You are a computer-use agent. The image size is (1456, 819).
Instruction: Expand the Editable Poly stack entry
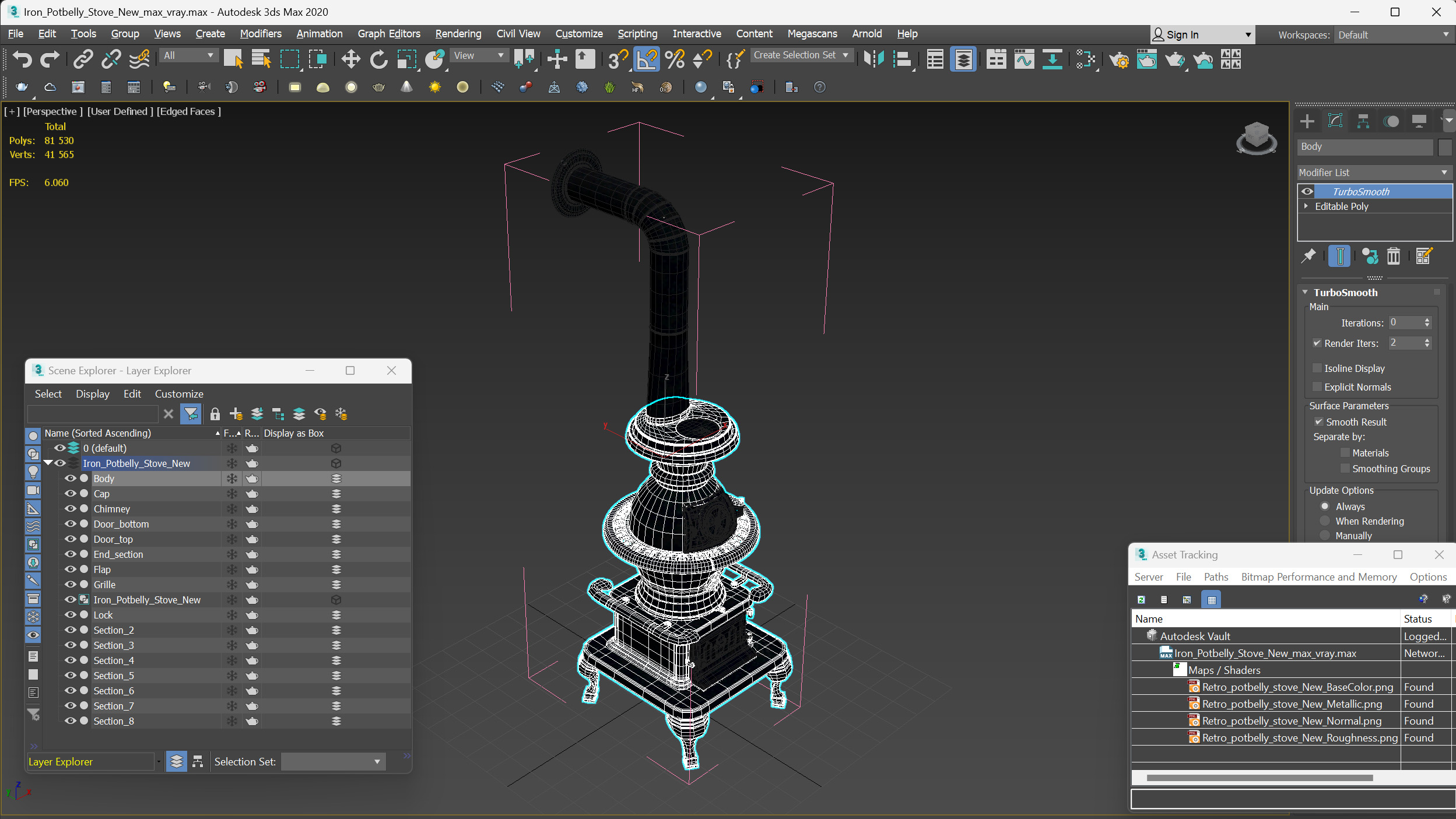[x=1306, y=206]
